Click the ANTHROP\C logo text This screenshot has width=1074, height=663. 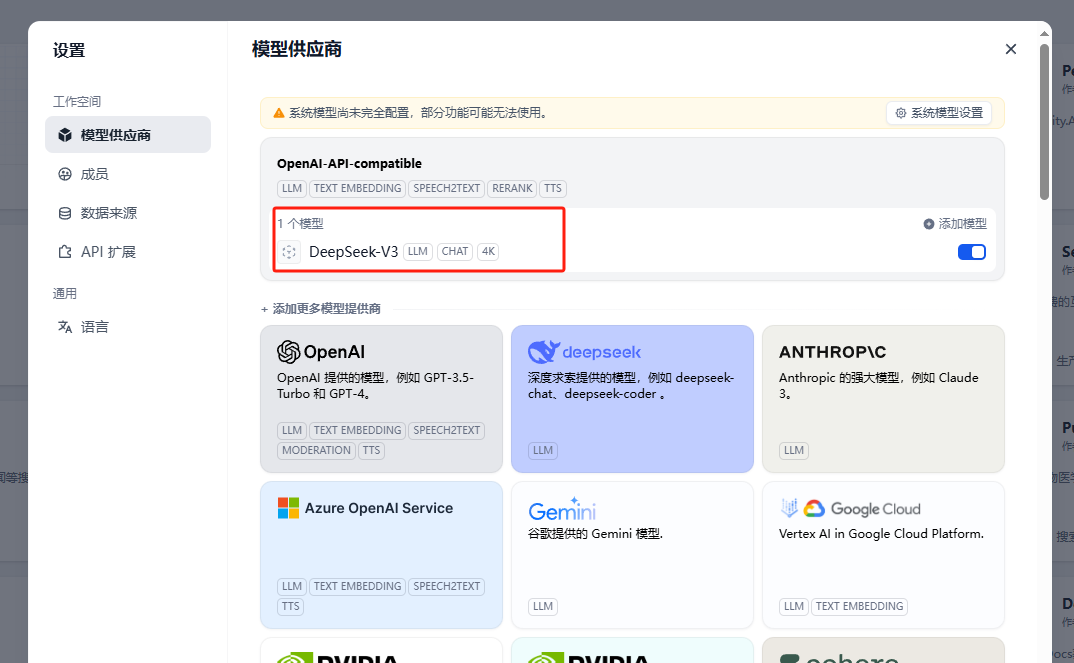pos(832,352)
